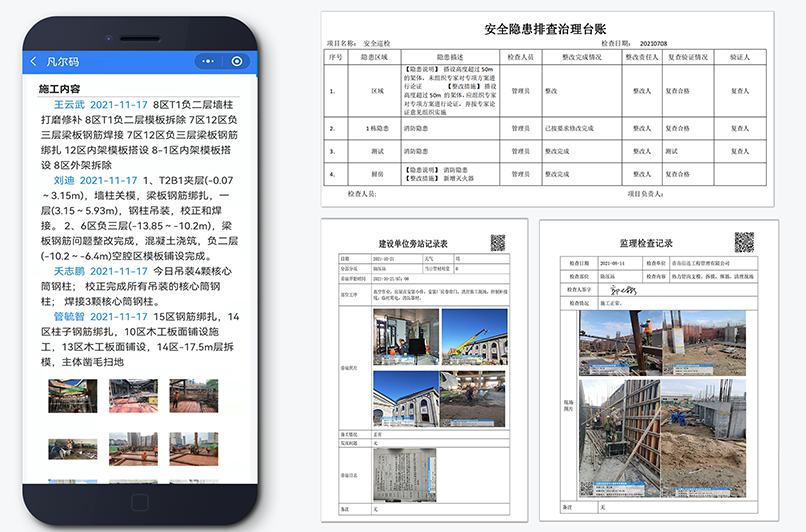Viewport: 806px width, 532px height.
Task: Open yellow crane photo in 旁站记录表
Action: 474,337
